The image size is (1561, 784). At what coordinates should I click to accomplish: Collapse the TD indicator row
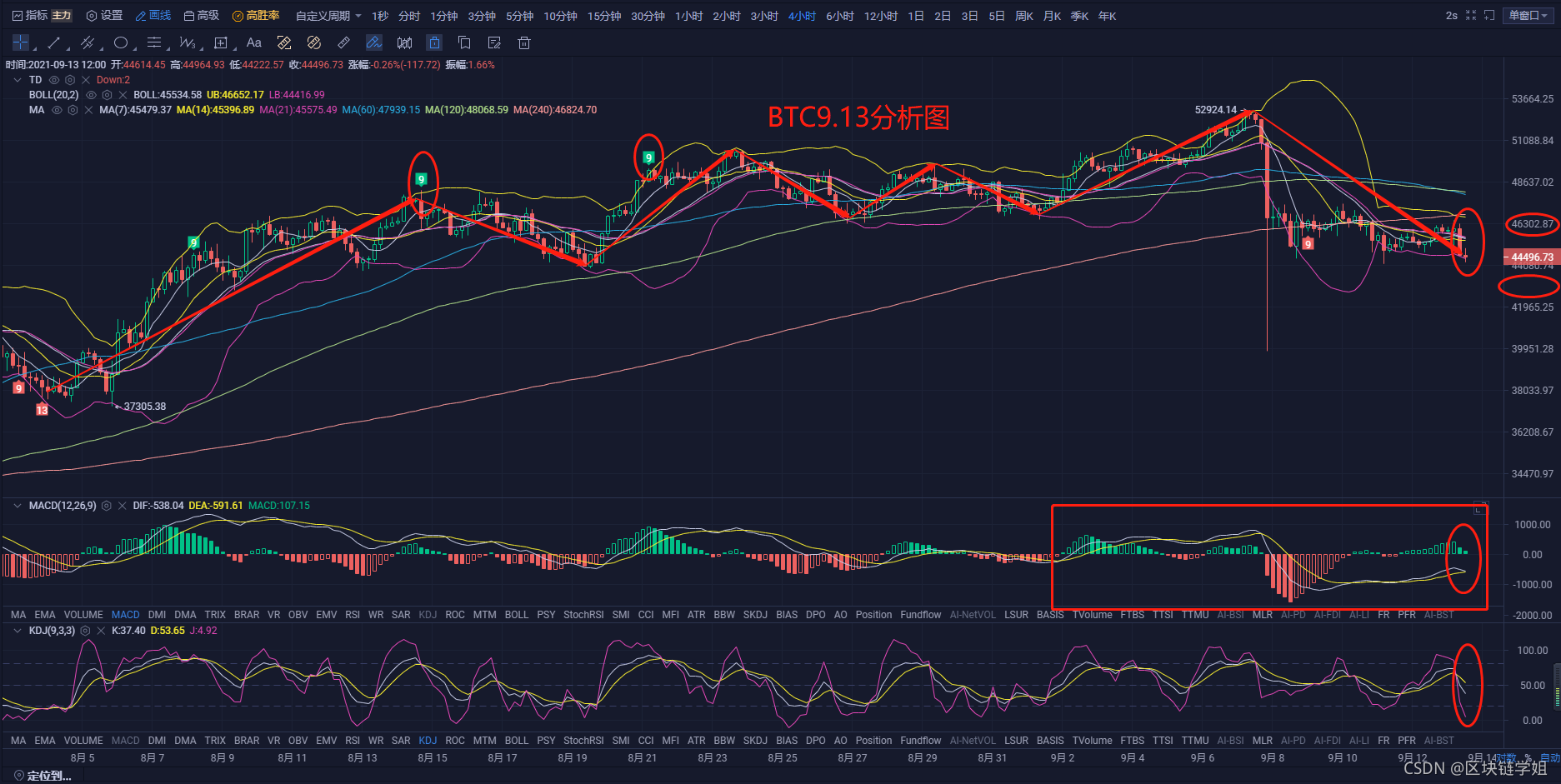(18, 80)
